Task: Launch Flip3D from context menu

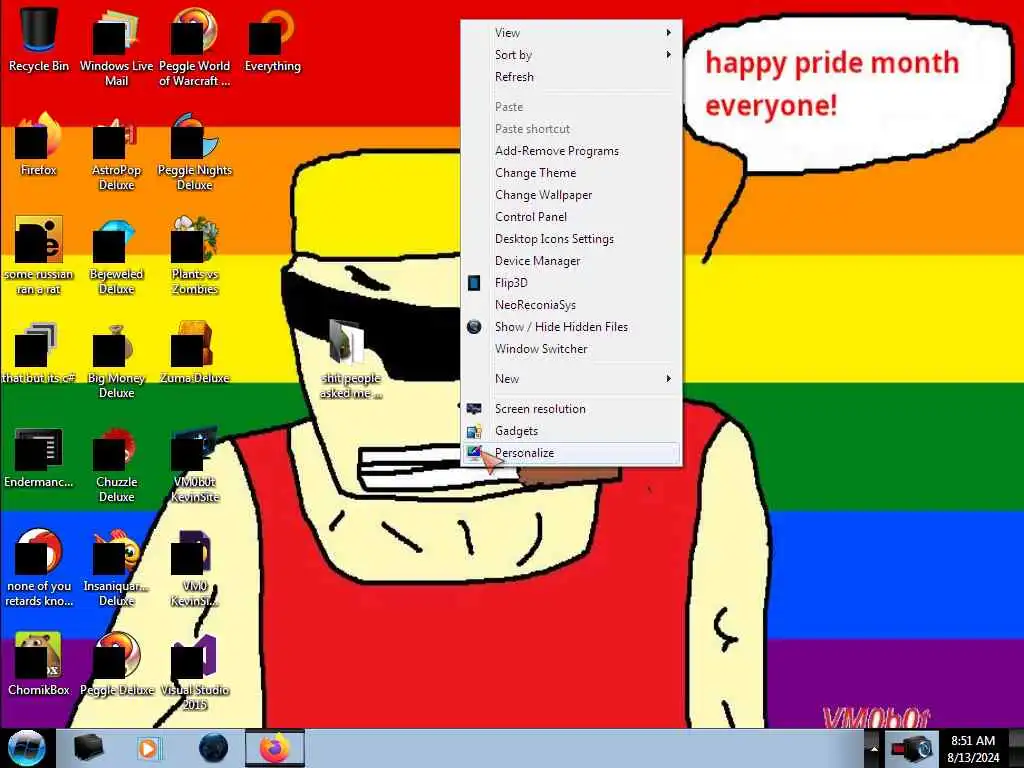Action: 572,283
